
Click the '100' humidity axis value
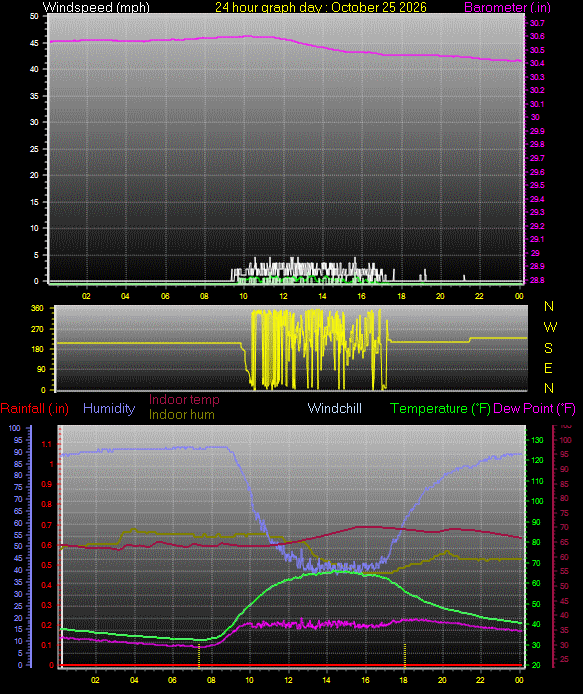tap(15, 428)
